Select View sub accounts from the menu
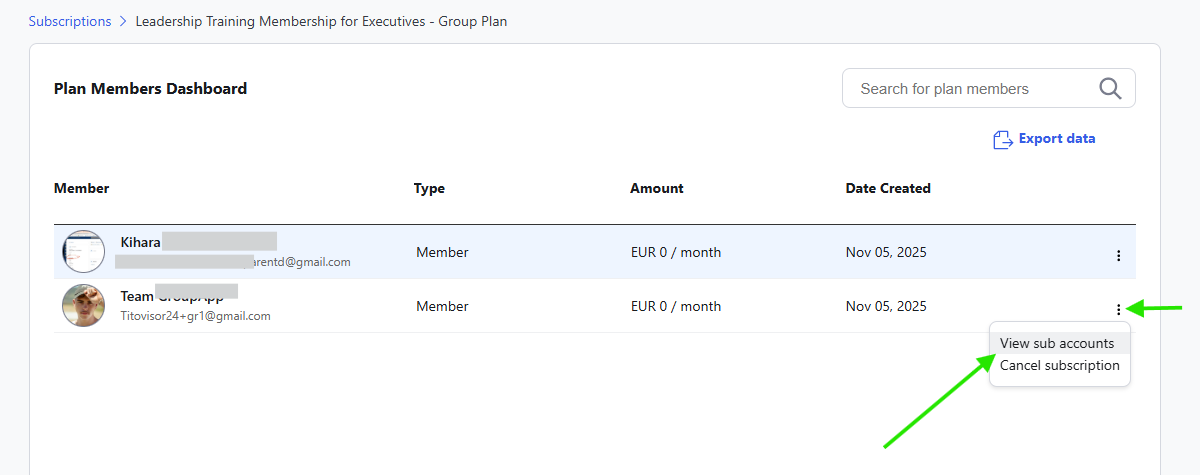Image resolution: width=1200 pixels, height=475 pixels. 1057,343
